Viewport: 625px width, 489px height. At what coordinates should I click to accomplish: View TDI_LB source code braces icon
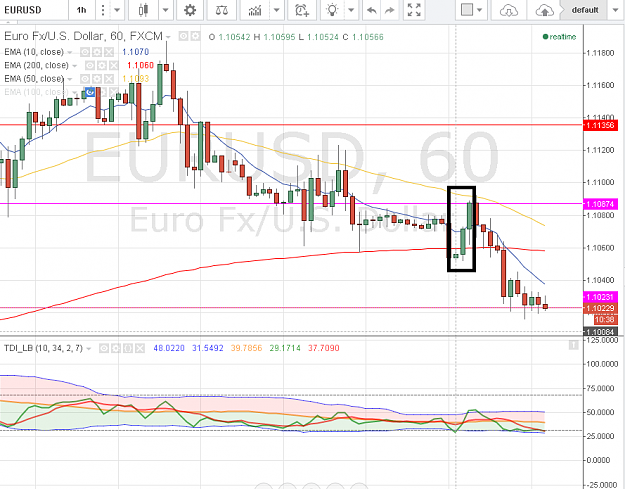127,348
